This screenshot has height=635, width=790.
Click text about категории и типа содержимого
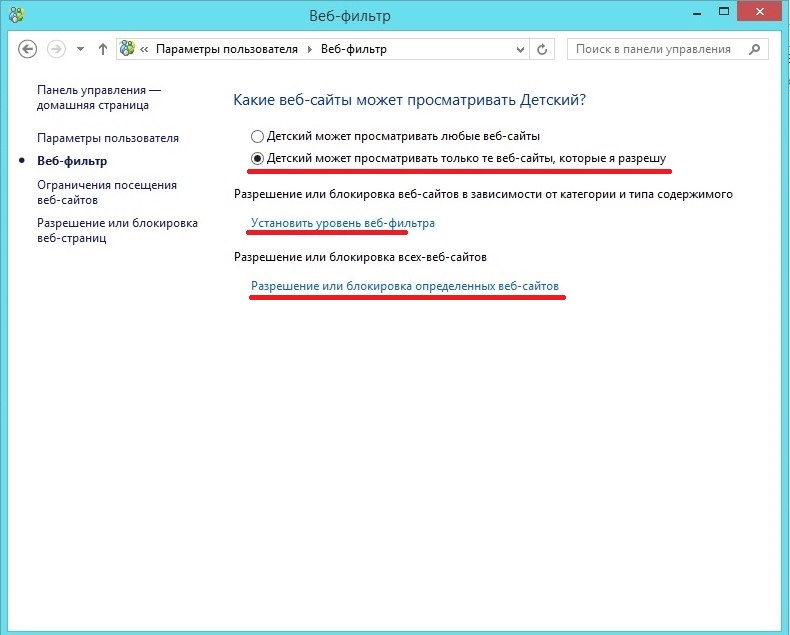click(x=483, y=194)
